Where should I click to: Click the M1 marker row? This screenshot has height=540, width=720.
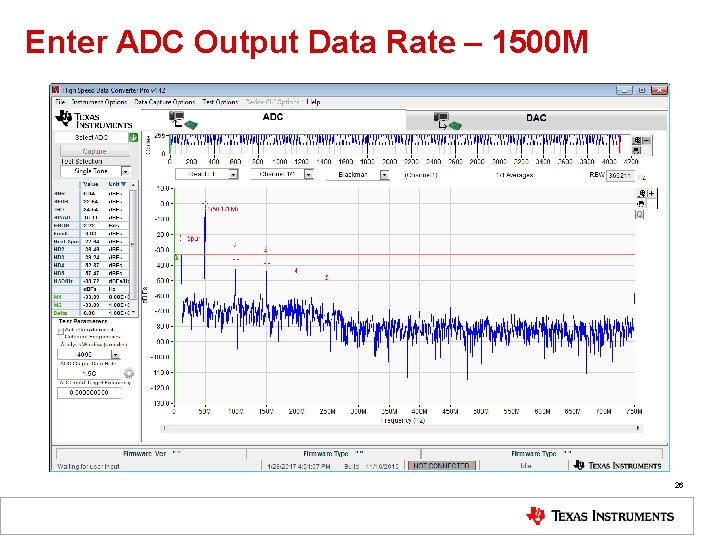pyautogui.click(x=91, y=297)
